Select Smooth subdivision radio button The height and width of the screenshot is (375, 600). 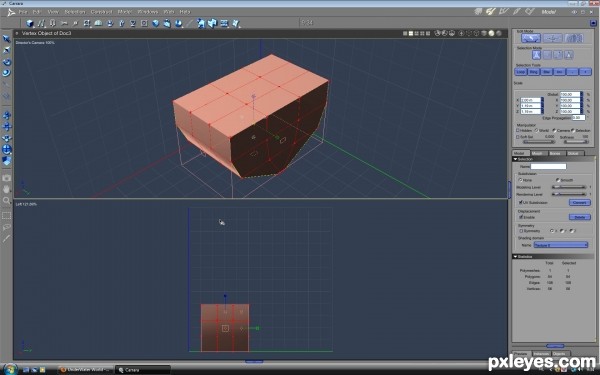[558, 180]
